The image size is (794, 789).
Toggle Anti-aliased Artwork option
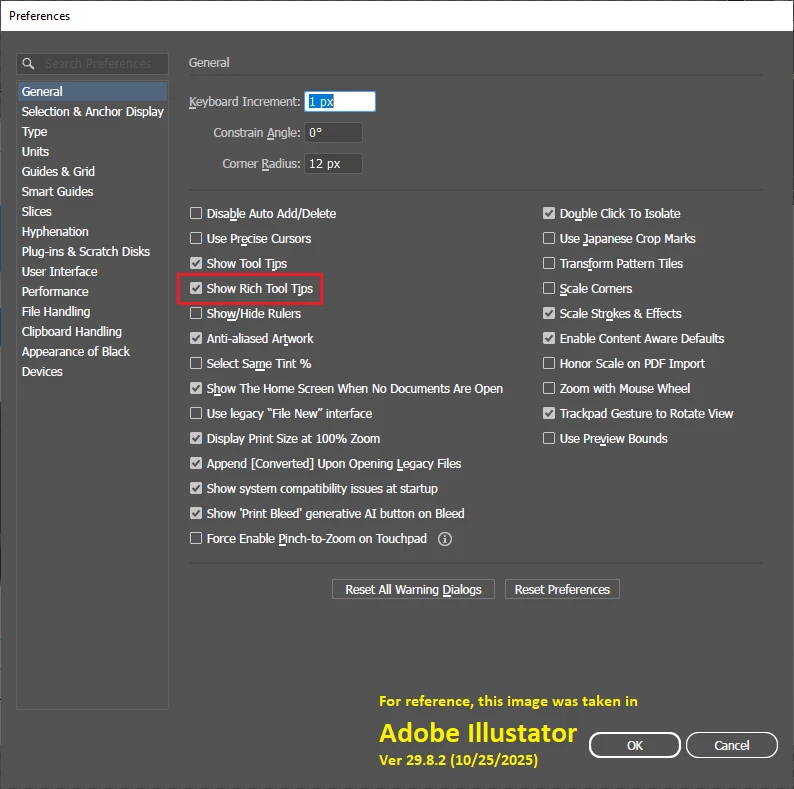[196, 338]
